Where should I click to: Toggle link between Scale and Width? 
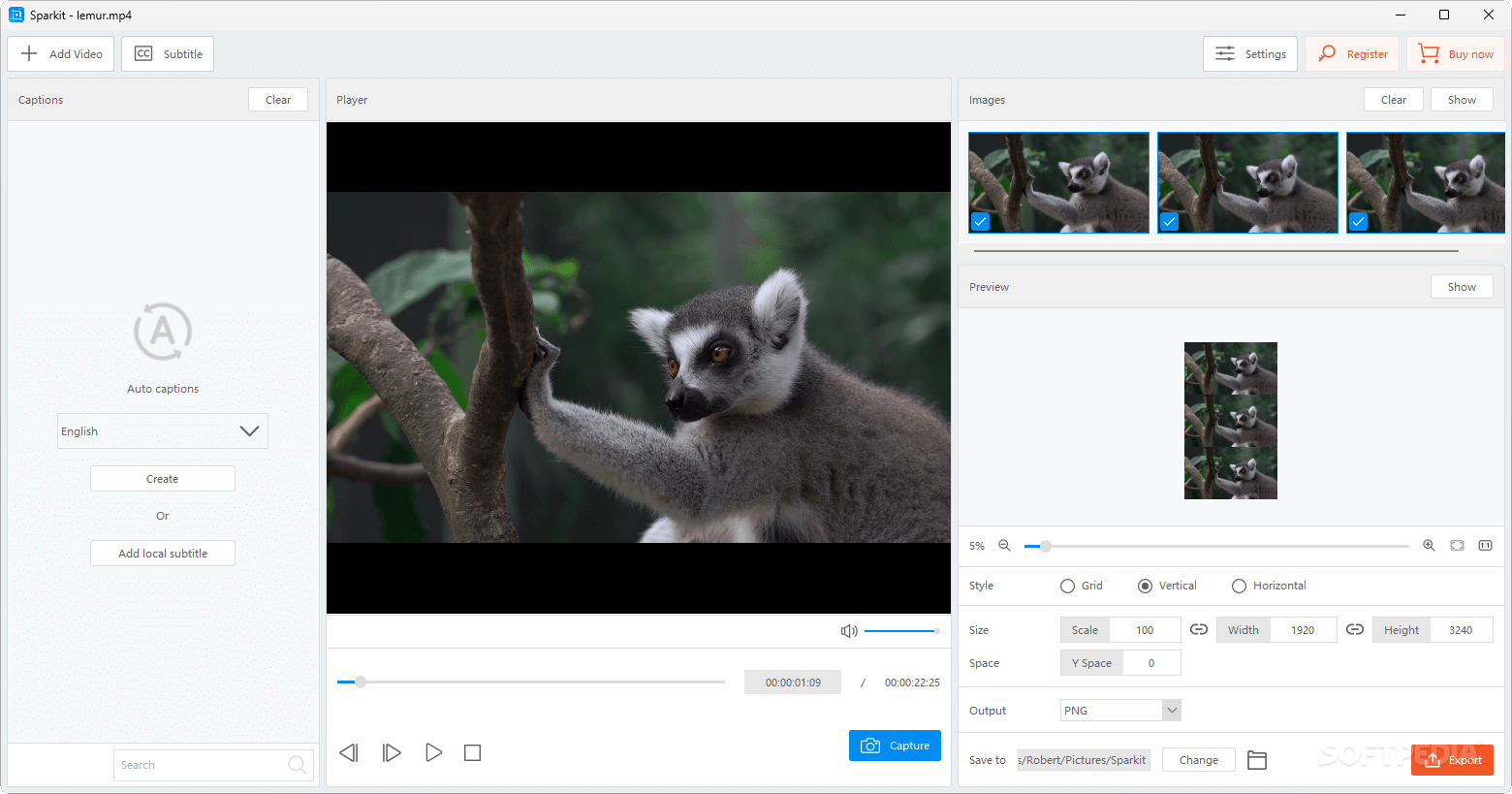coord(1199,629)
